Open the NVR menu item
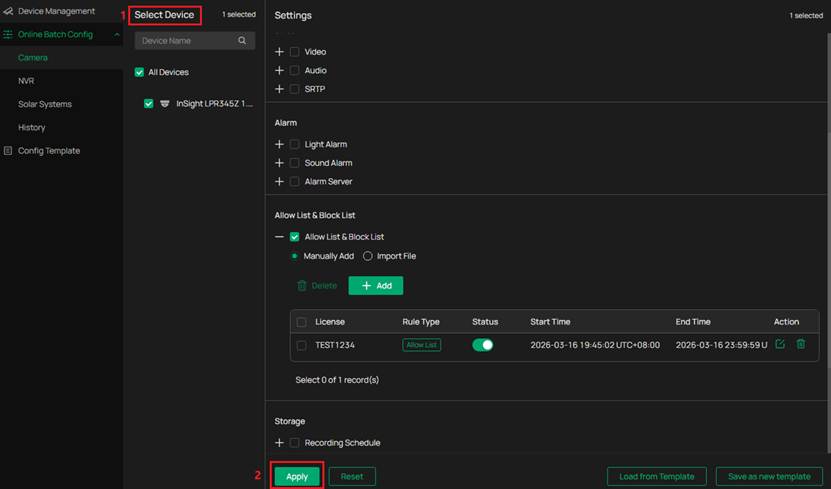The image size is (831, 489). (x=26, y=81)
